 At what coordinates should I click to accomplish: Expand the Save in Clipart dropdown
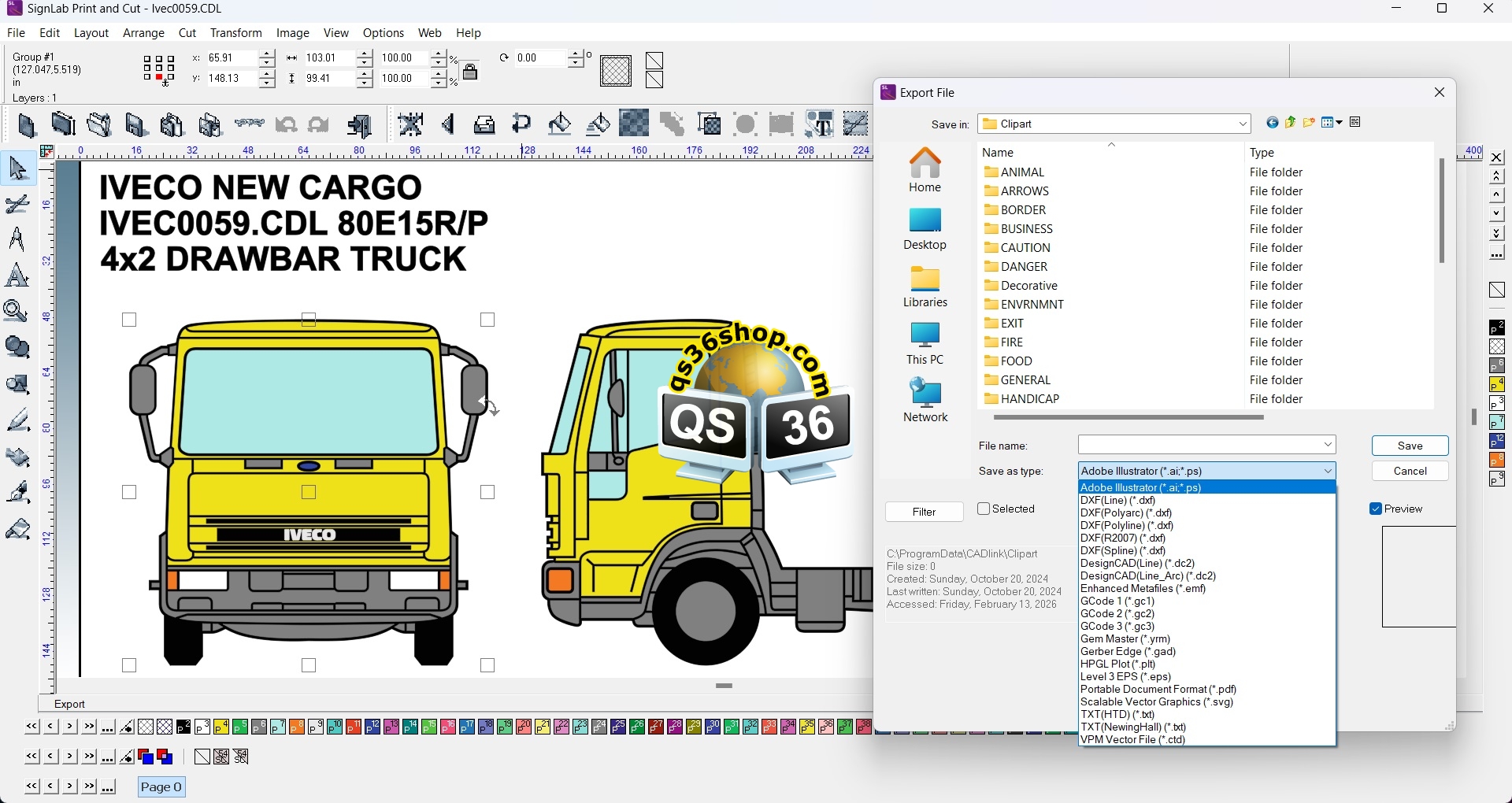1243,124
